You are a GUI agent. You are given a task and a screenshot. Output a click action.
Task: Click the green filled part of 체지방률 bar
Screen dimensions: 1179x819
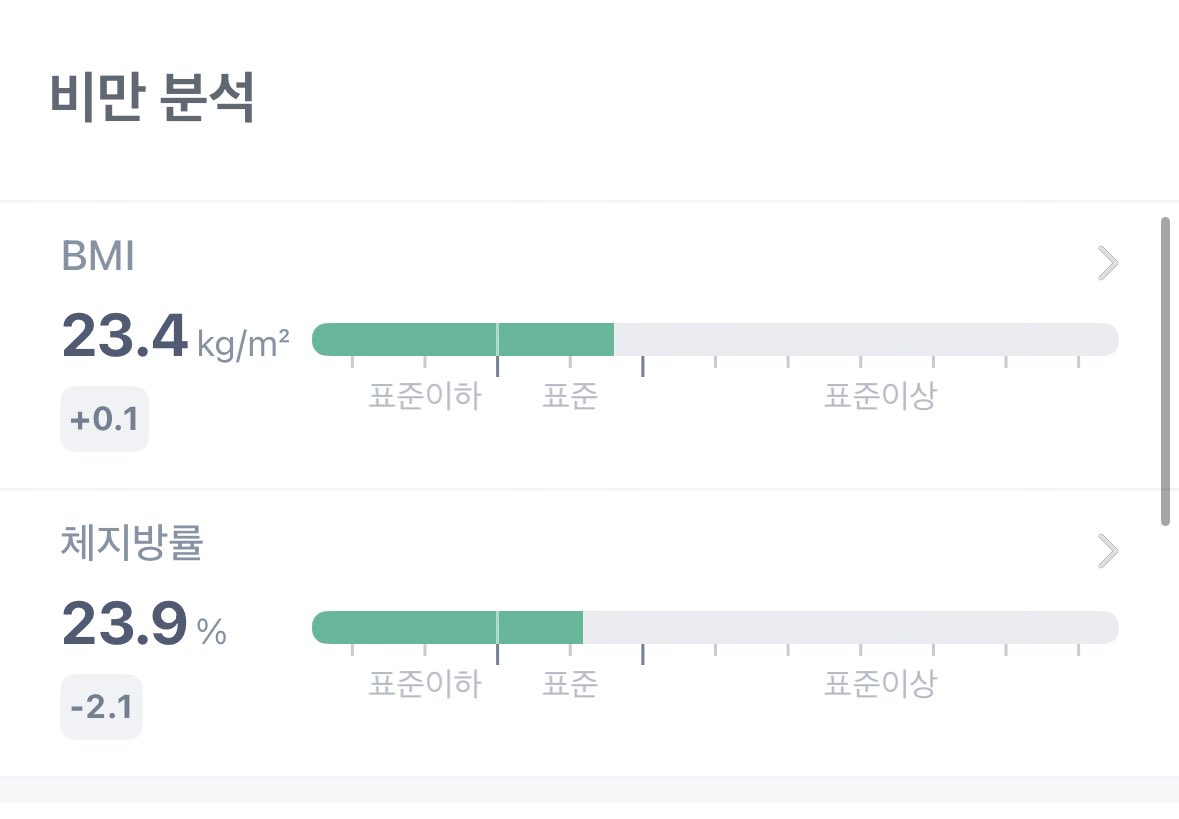447,628
